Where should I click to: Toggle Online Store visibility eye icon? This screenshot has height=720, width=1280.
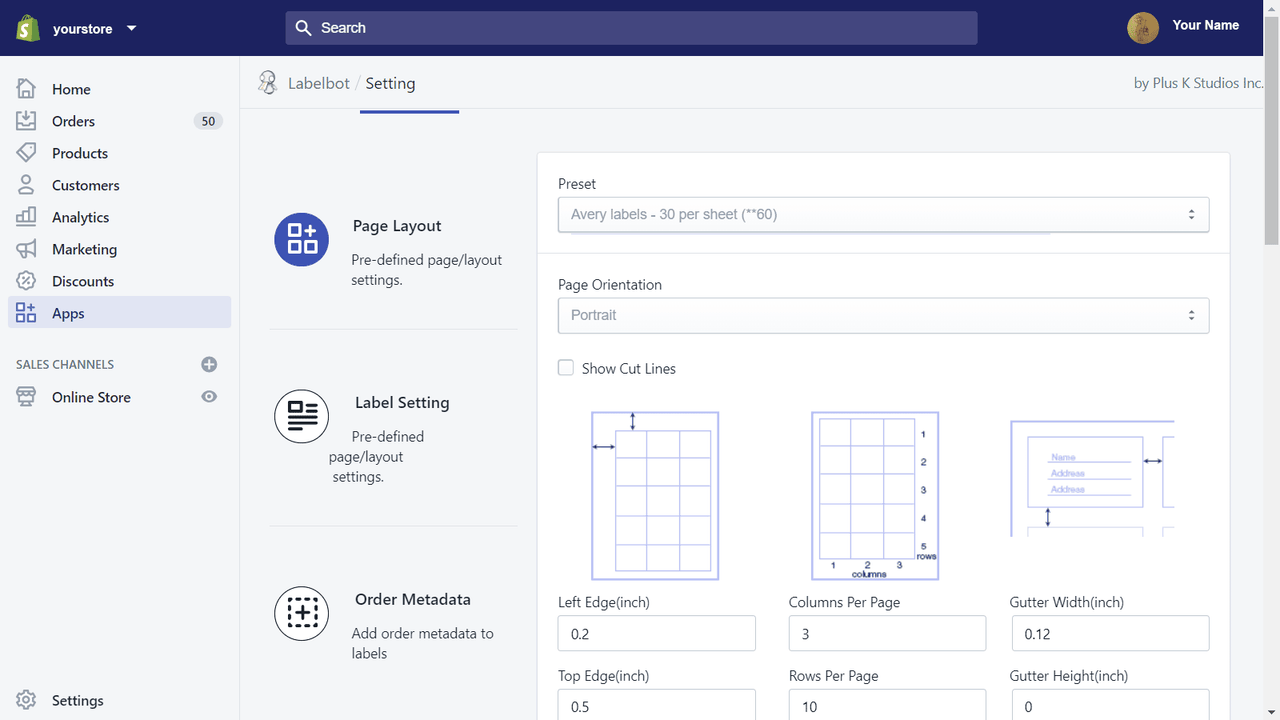[x=209, y=397]
